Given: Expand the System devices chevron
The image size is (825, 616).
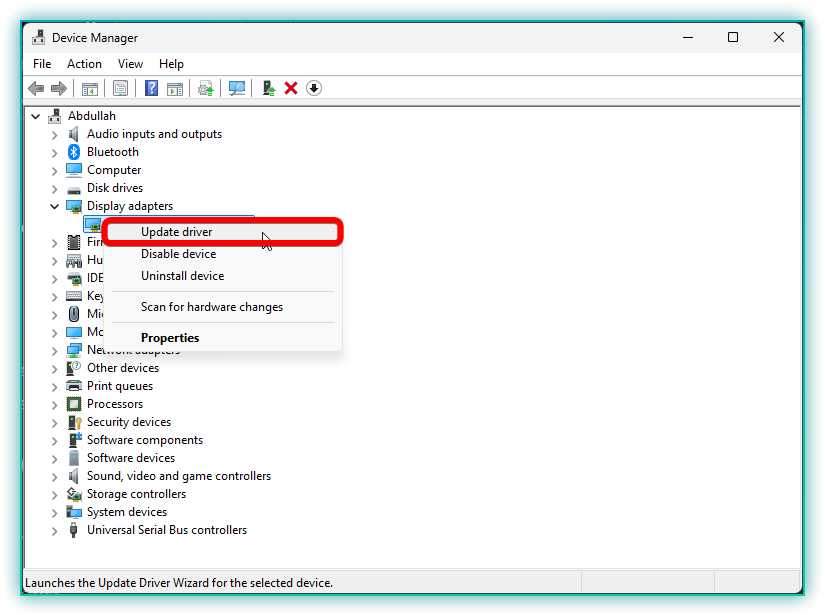Looking at the screenshot, I should click(54, 513).
